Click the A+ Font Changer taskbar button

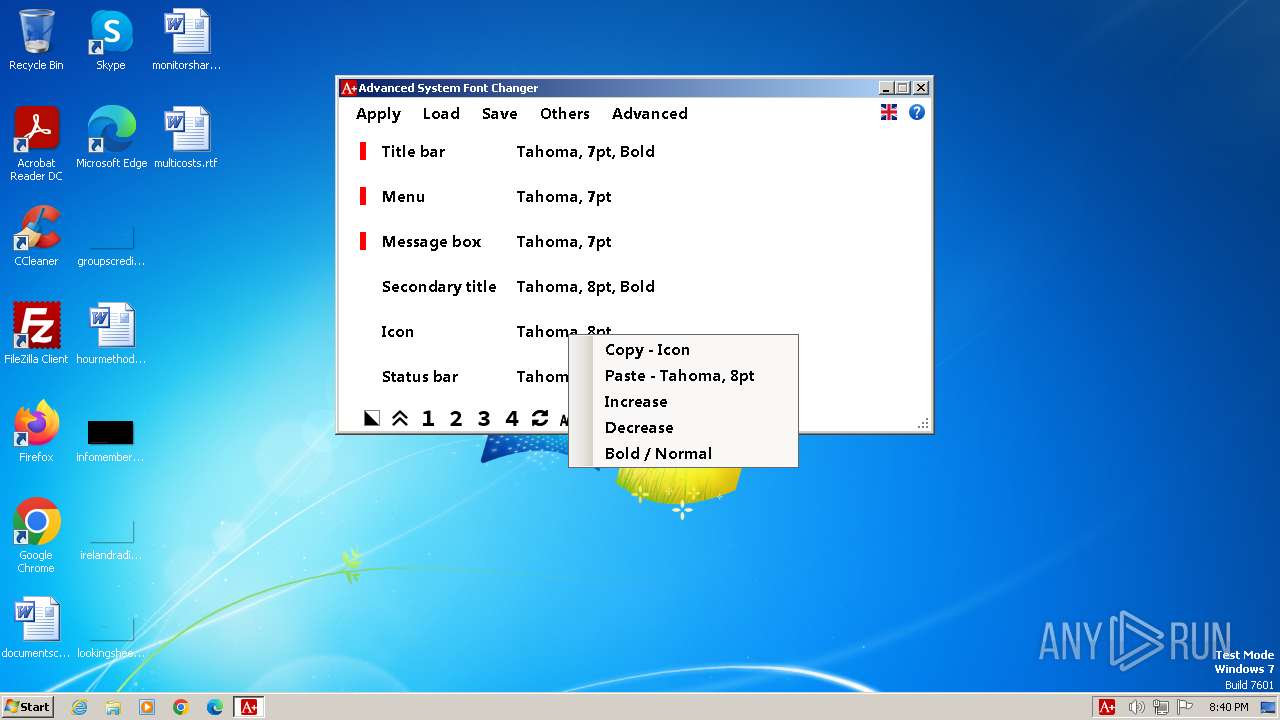pos(249,707)
